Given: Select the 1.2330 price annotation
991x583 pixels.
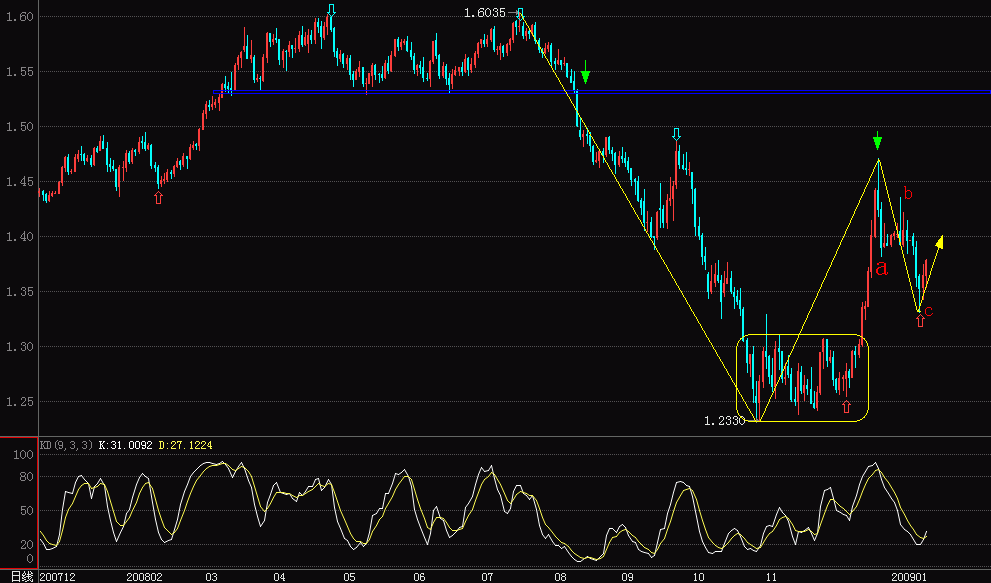Looking at the screenshot, I should click(724, 422).
